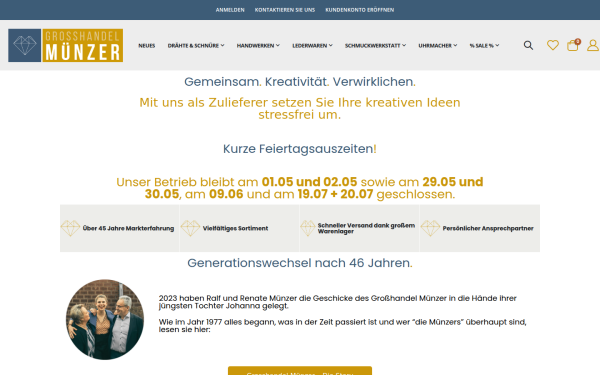The image size is (600, 375).
Task: Expand the Uhrmacher dropdown menu
Action: tap(438, 46)
